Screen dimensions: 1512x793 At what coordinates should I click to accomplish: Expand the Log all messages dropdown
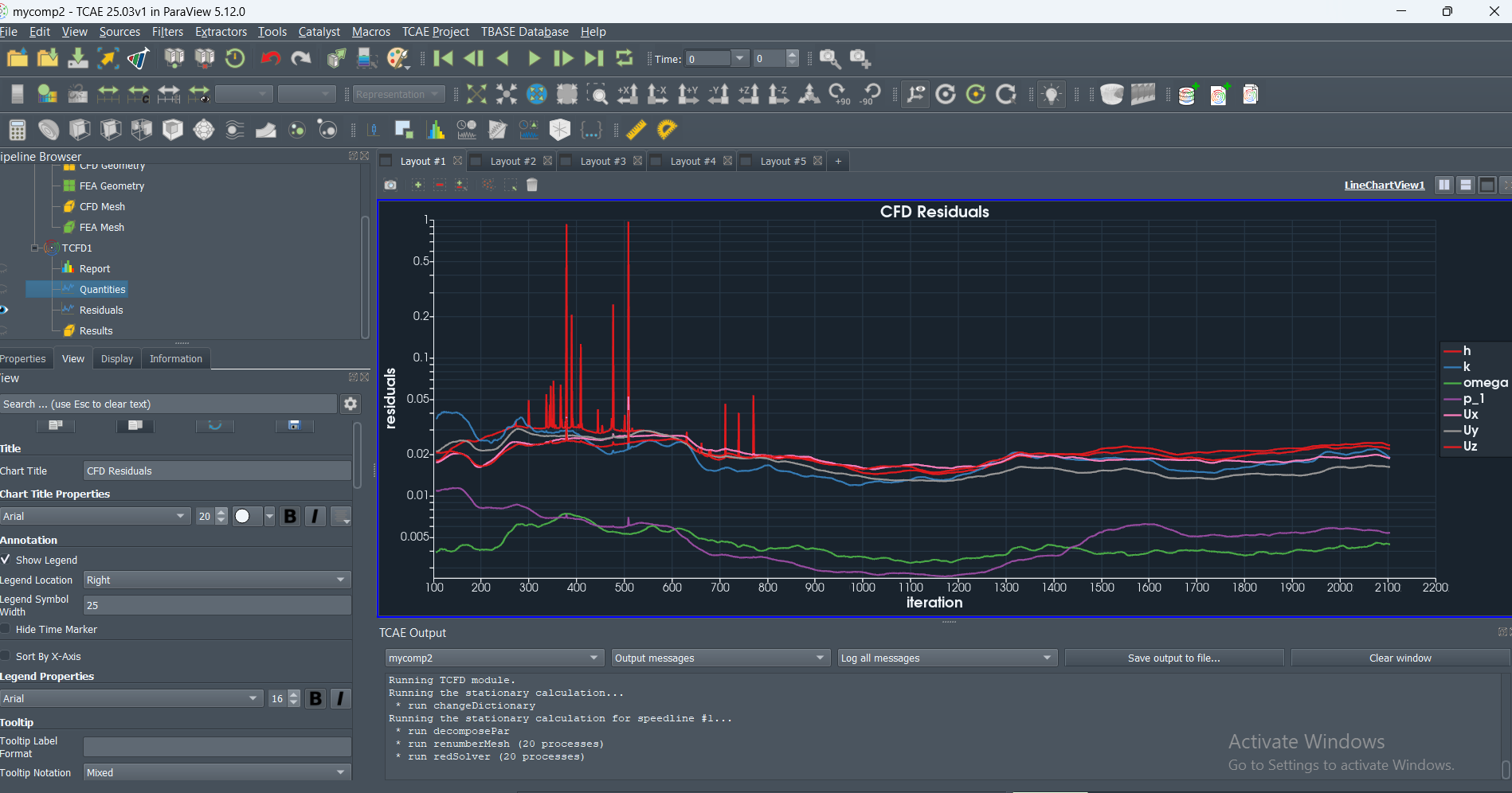pos(946,658)
